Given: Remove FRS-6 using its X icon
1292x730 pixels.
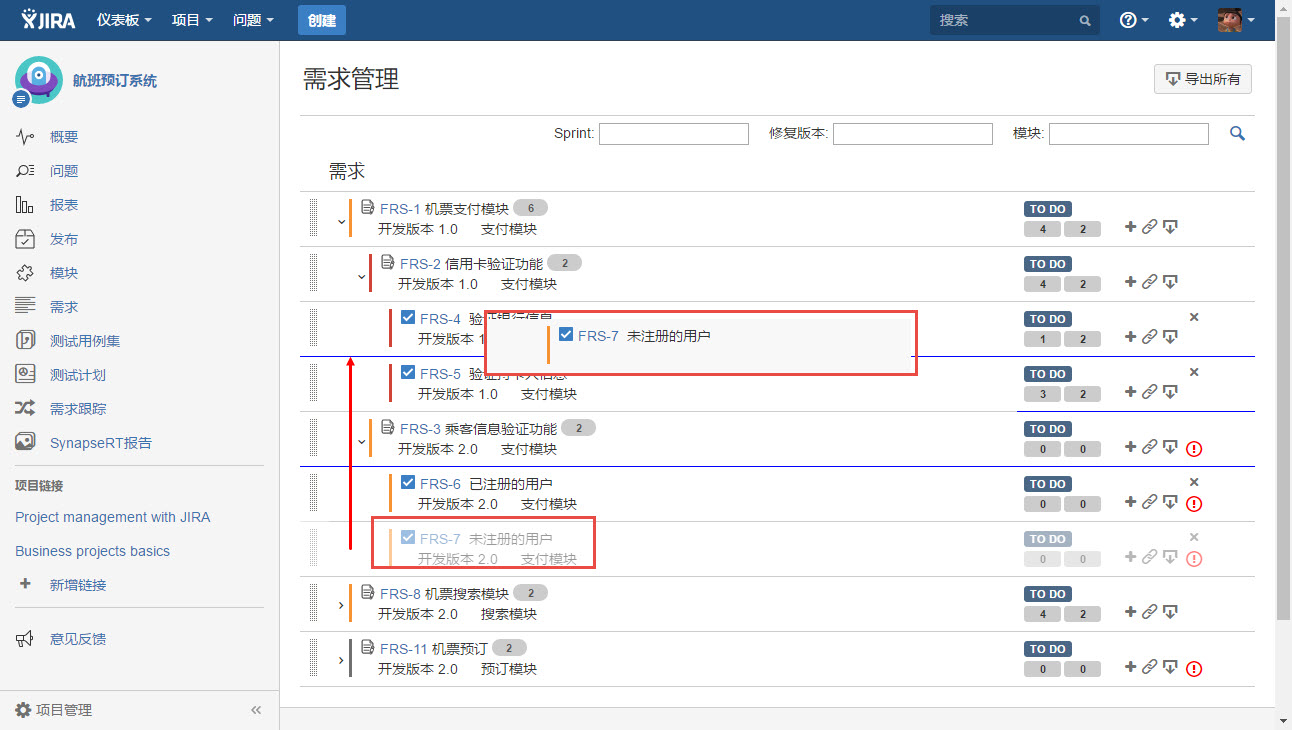Looking at the screenshot, I should tap(1194, 482).
